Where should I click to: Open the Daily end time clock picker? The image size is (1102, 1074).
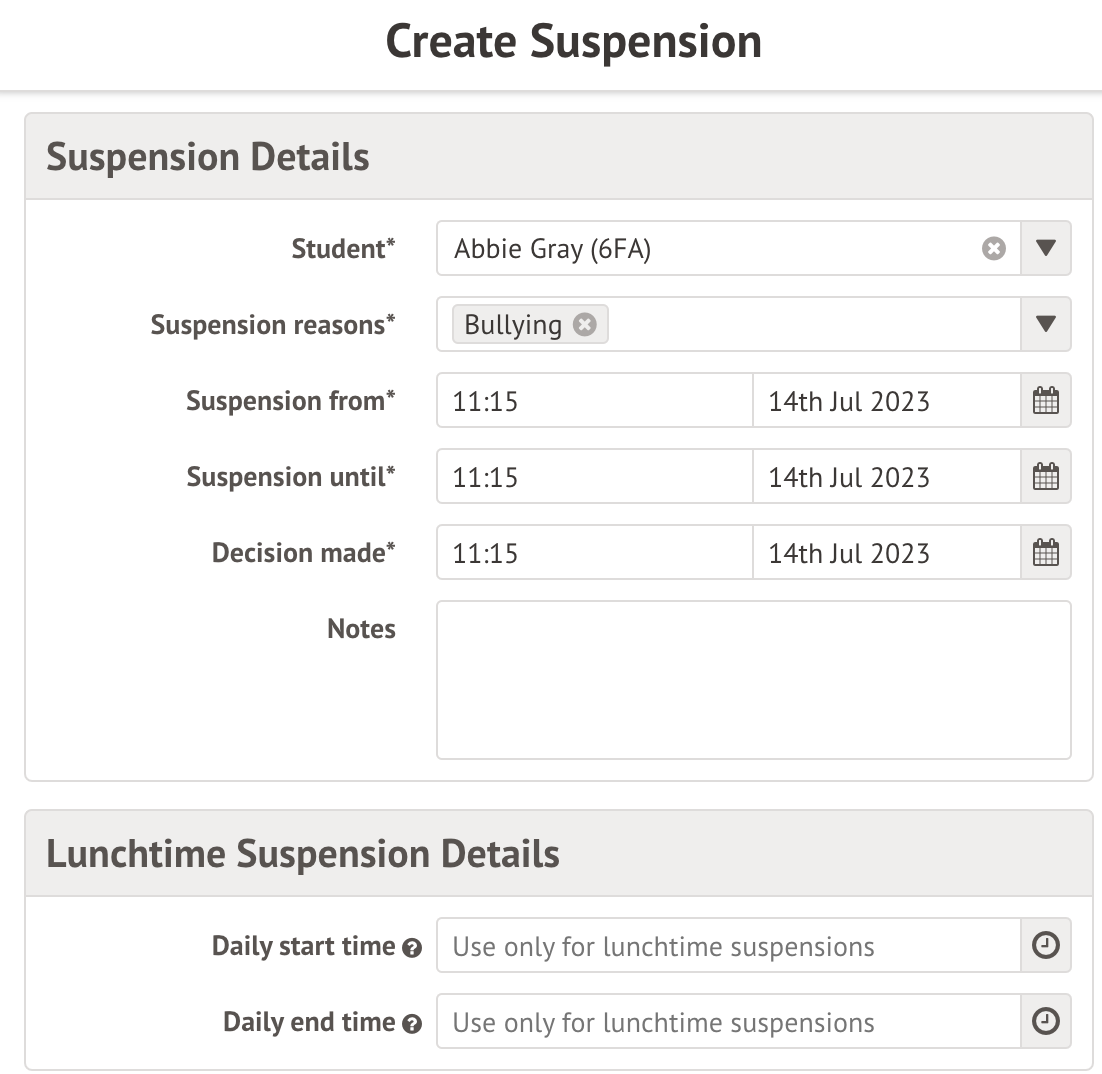[x=1045, y=1021]
